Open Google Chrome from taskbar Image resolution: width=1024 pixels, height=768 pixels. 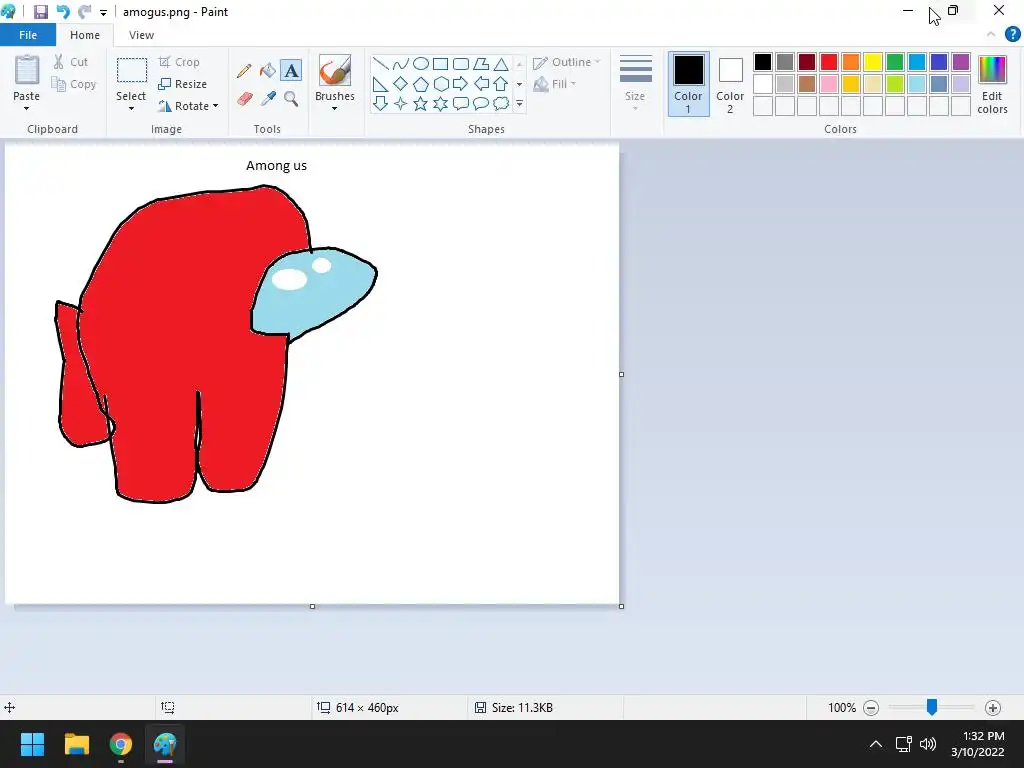pyautogui.click(x=120, y=744)
